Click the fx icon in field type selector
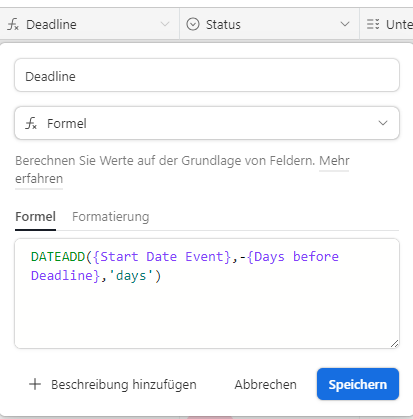The height and width of the screenshot is (419, 413). pos(31,123)
